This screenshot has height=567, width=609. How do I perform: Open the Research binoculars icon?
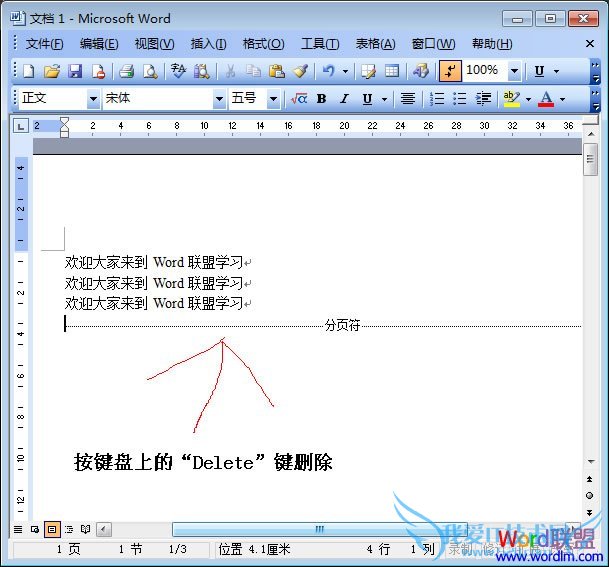pyautogui.click(x=202, y=71)
